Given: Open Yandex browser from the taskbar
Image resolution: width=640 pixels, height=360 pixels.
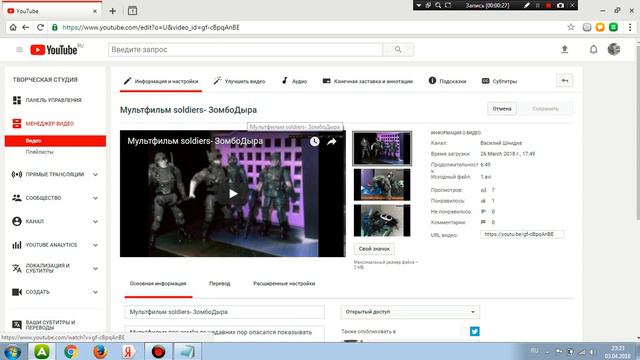Looking at the screenshot, I should (129, 351).
